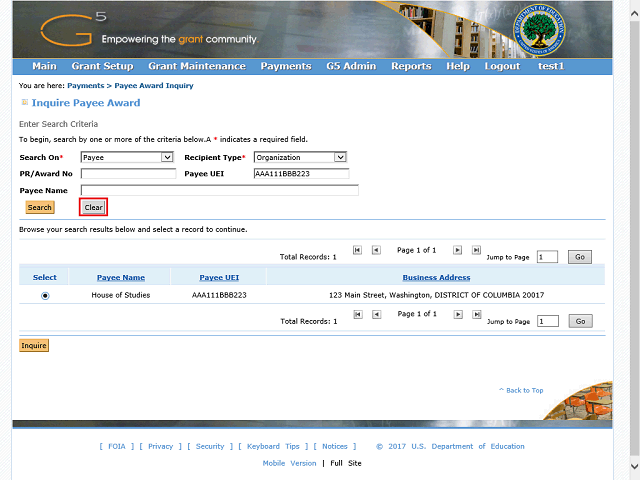640x480 pixels.
Task: Click Logout in the navigation bar
Action: tap(502, 66)
